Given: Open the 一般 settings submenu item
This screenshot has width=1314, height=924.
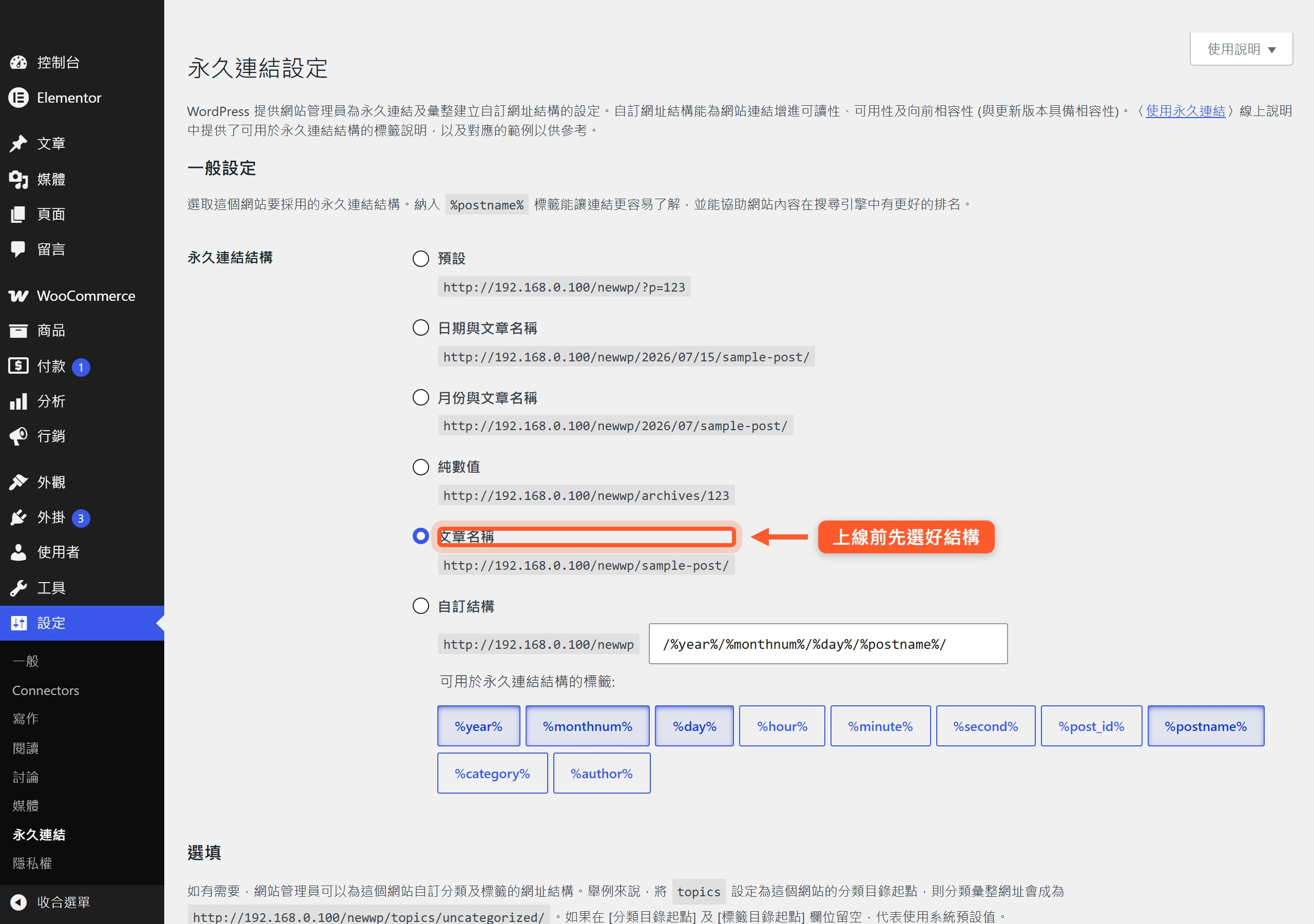Looking at the screenshot, I should click(x=26, y=661).
